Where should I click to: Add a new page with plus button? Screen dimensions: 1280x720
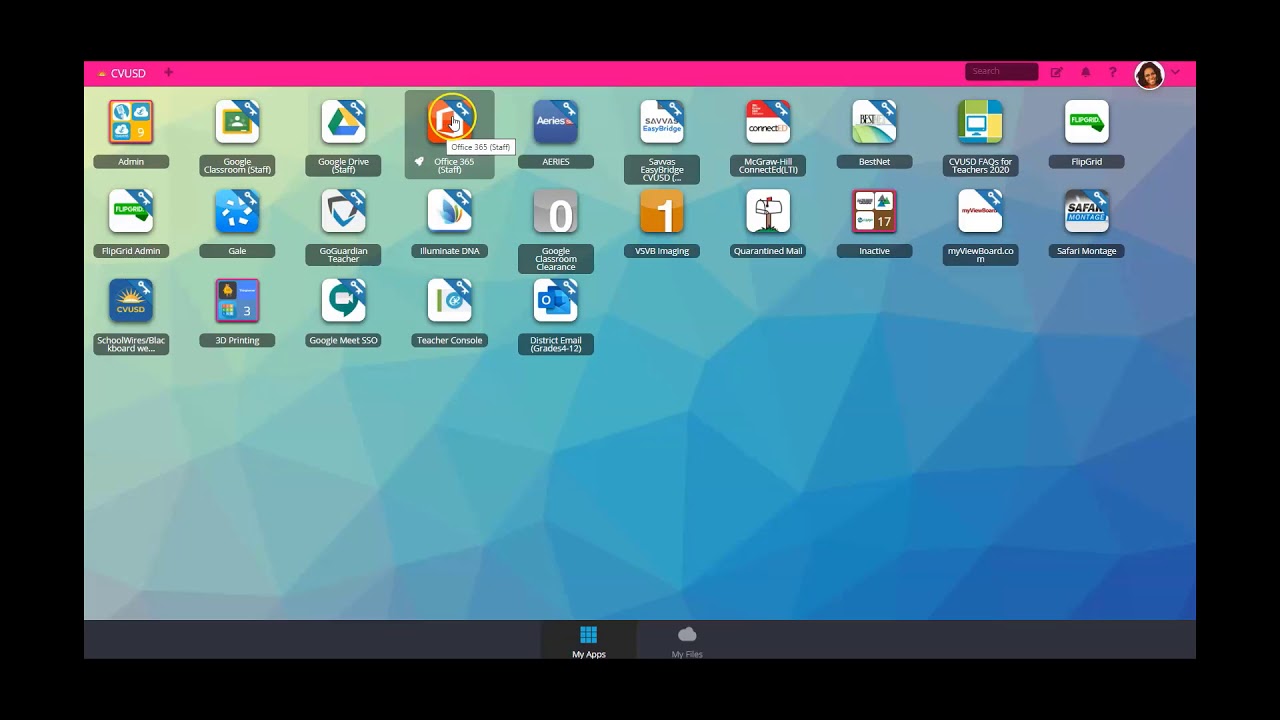[168, 72]
